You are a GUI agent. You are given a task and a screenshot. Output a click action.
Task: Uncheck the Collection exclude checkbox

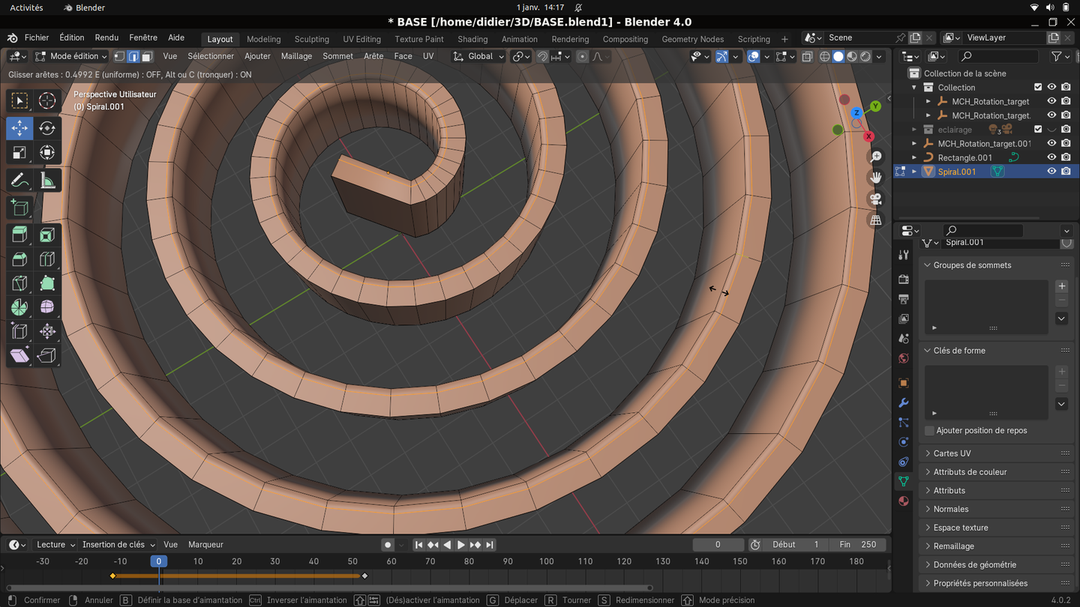tap(1037, 87)
